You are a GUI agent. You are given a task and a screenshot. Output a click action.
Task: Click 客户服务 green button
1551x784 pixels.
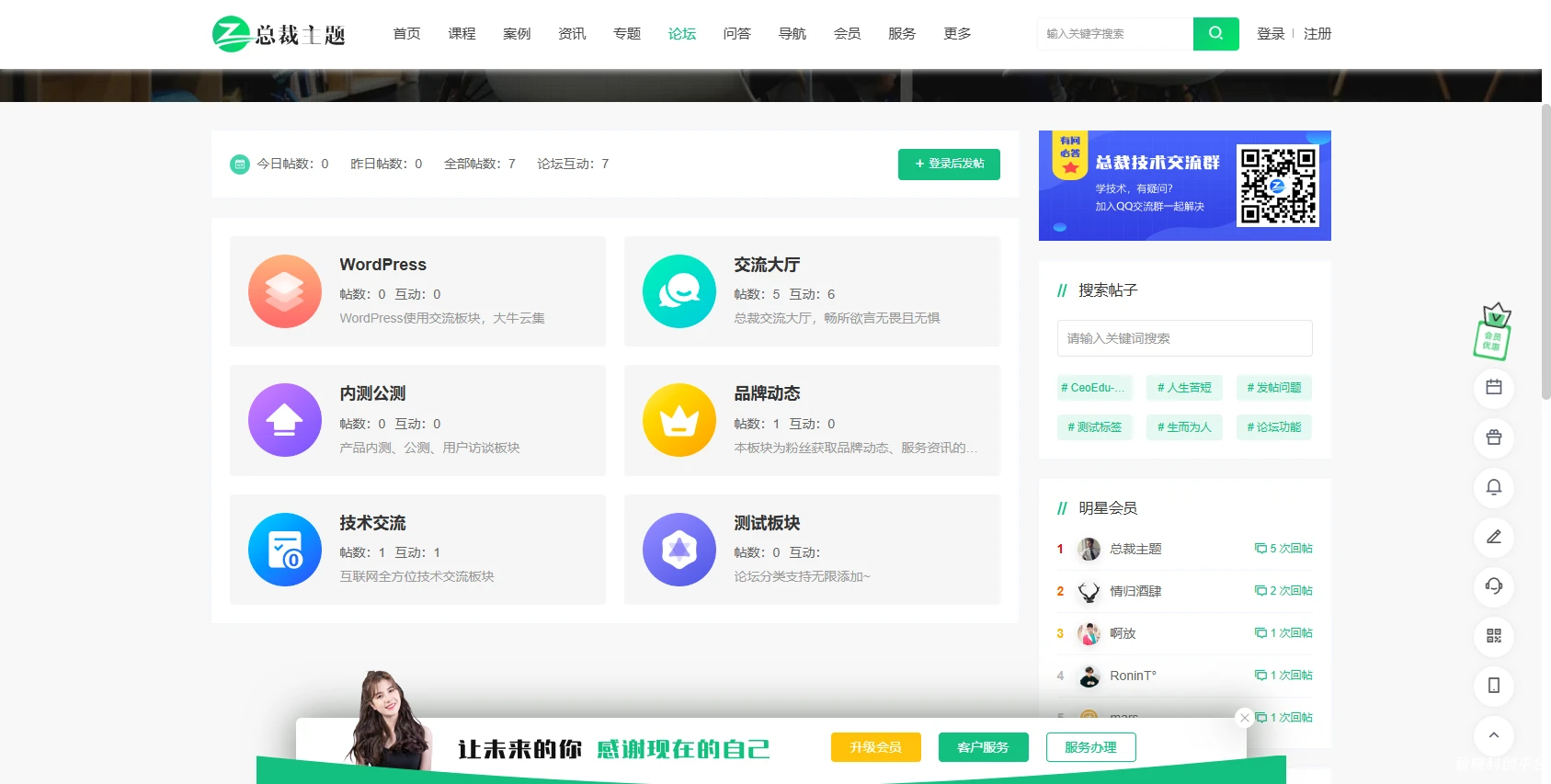984,747
